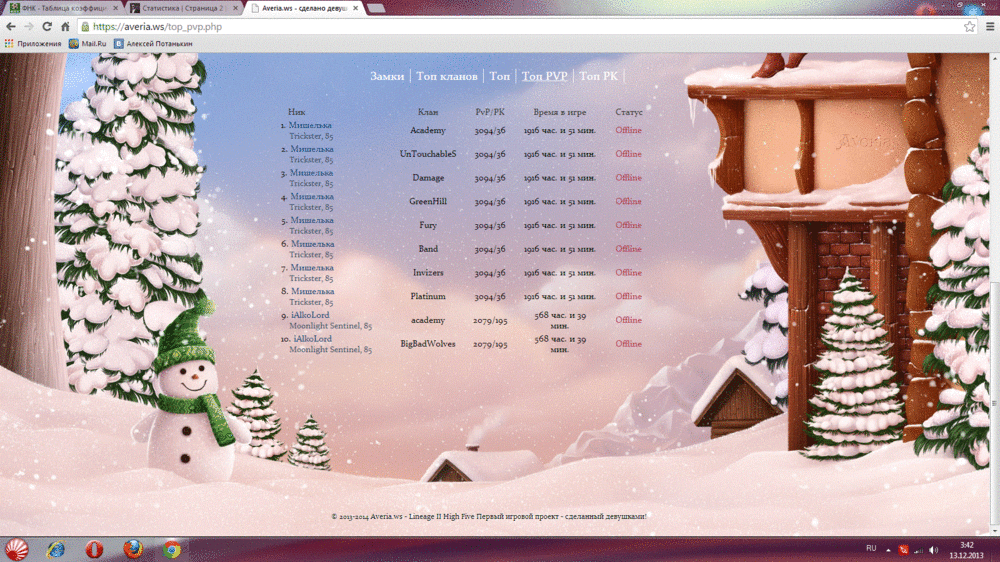Open the Топ кланов navigation link
Image resolution: width=1000 pixels, height=562 pixels.
(x=447, y=76)
